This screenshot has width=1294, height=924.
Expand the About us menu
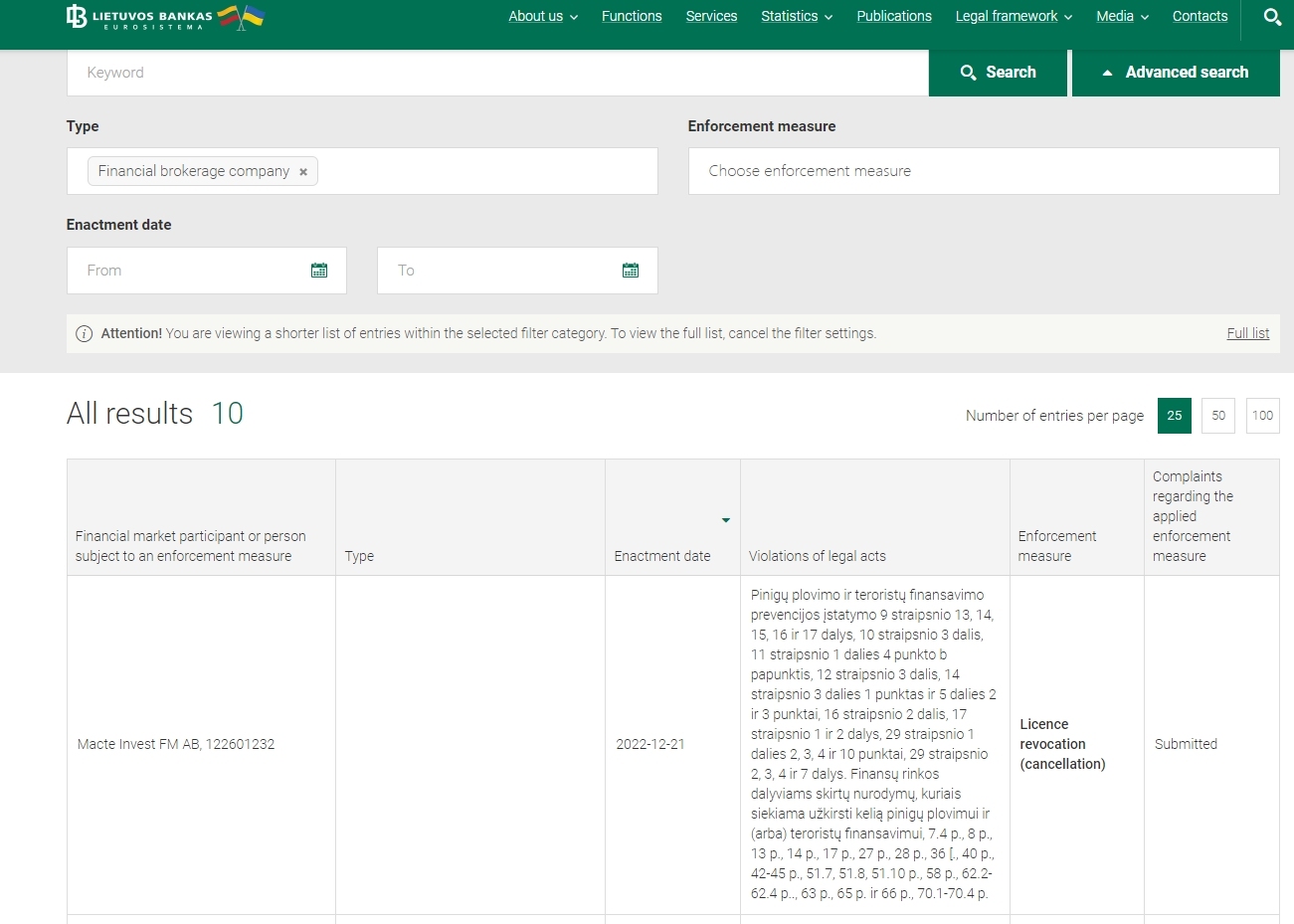pyautogui.click(x=542, y=17)
